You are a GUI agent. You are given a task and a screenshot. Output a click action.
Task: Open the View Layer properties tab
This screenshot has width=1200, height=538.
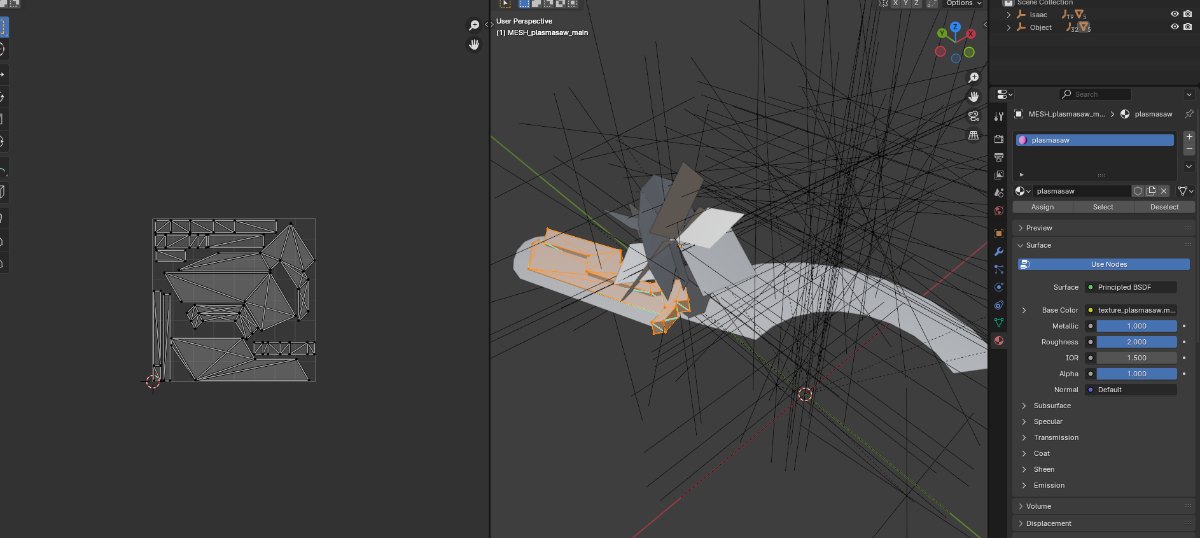pyautogui.click(x=998, y=174)
